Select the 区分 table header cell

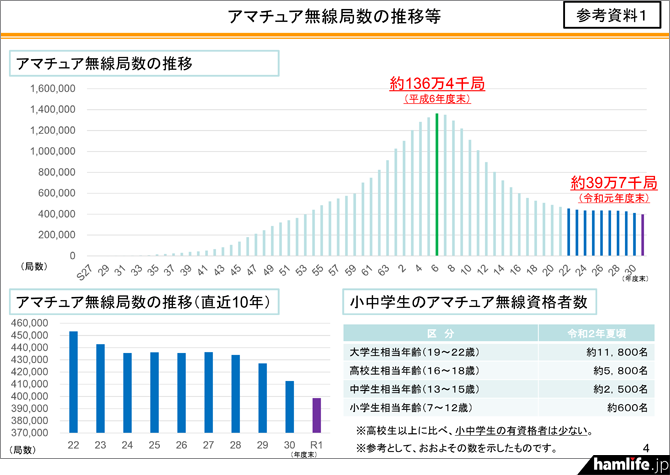click(x=439, y=333)
